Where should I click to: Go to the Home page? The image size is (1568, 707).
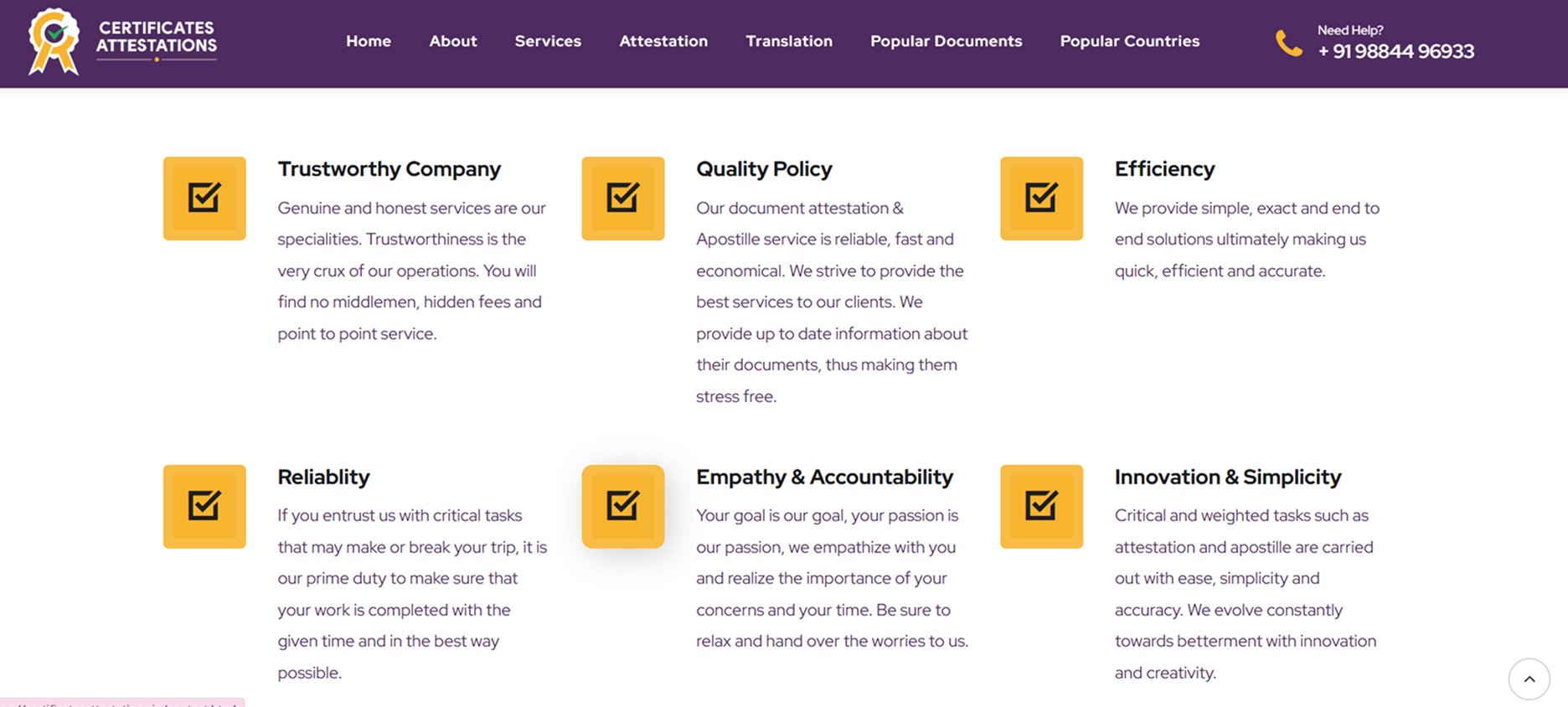[369, 41]
